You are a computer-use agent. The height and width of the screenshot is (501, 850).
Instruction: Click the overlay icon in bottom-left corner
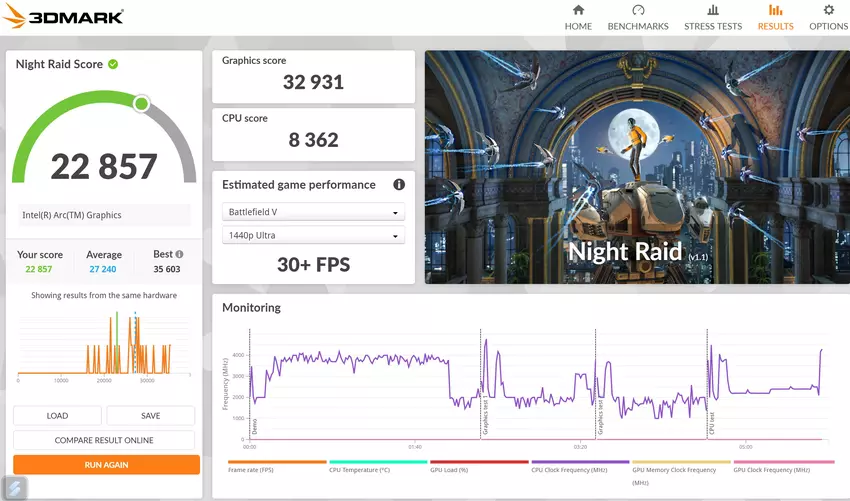(x=14, y=487)
